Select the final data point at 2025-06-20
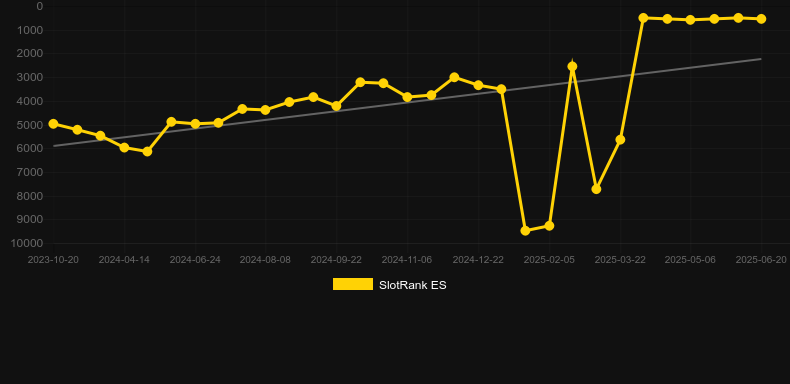790x384 pixels. click(x=761, y=19)
